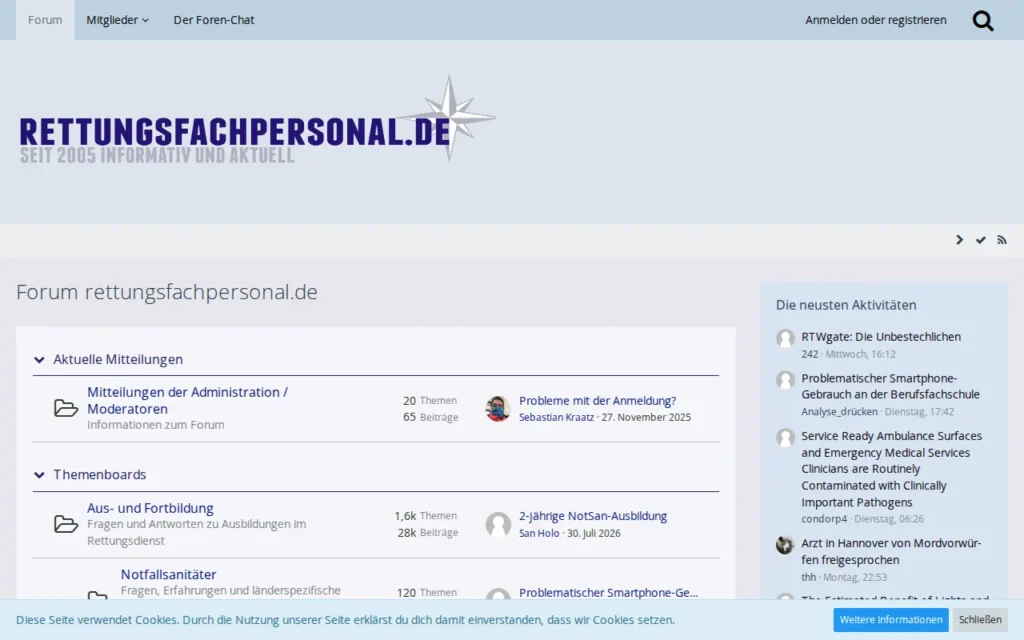Click 28k Beiträge count
1024x640 pixels.
coord(428,533)
